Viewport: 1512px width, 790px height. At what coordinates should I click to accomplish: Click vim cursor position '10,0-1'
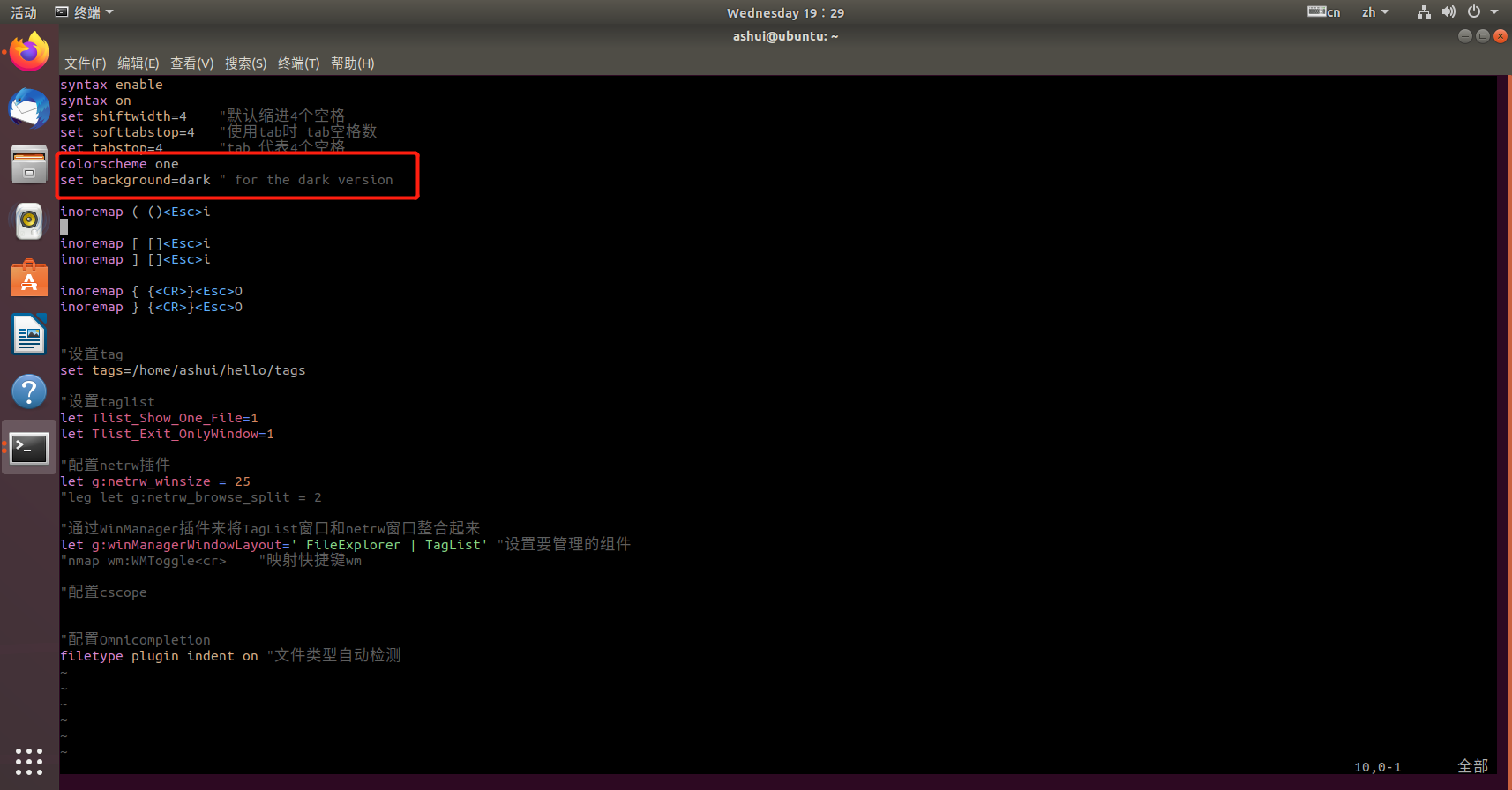pyautogui.click(x=1378, y=767)
